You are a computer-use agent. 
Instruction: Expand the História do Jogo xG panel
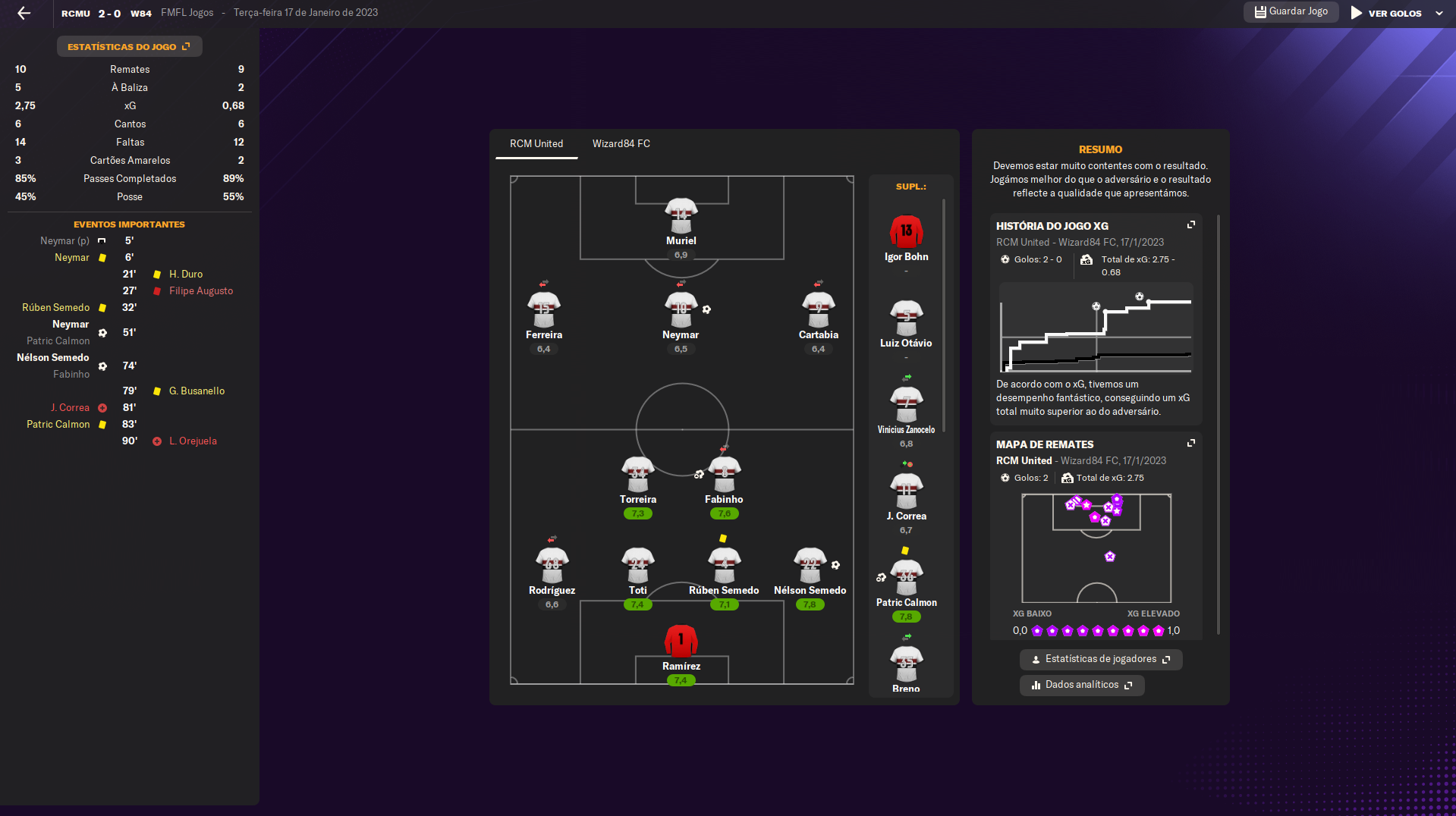tap(1191, 225)
